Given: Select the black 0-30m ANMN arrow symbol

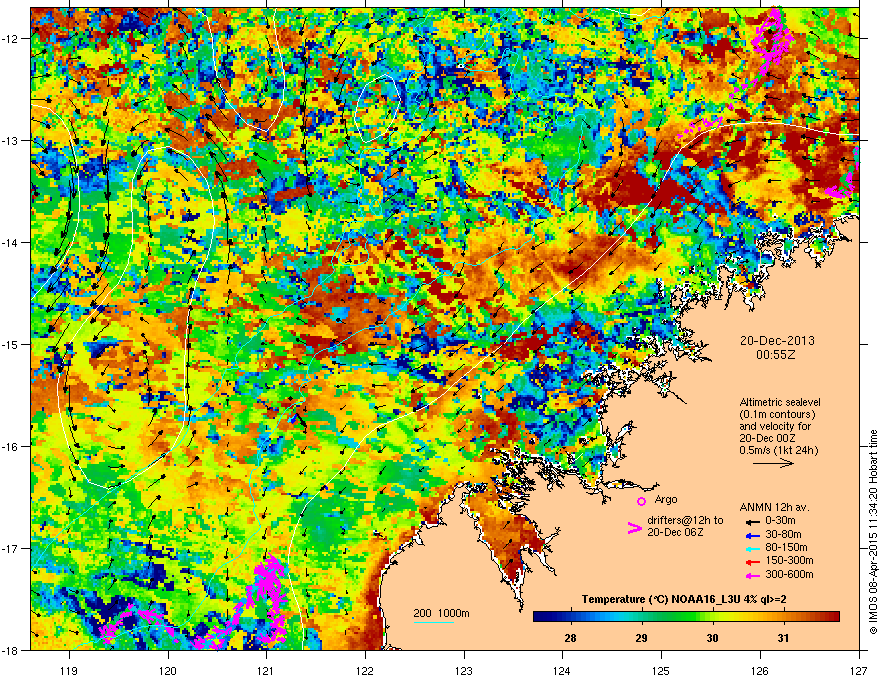Looking at the screenshot, I should tap(752, 521).
